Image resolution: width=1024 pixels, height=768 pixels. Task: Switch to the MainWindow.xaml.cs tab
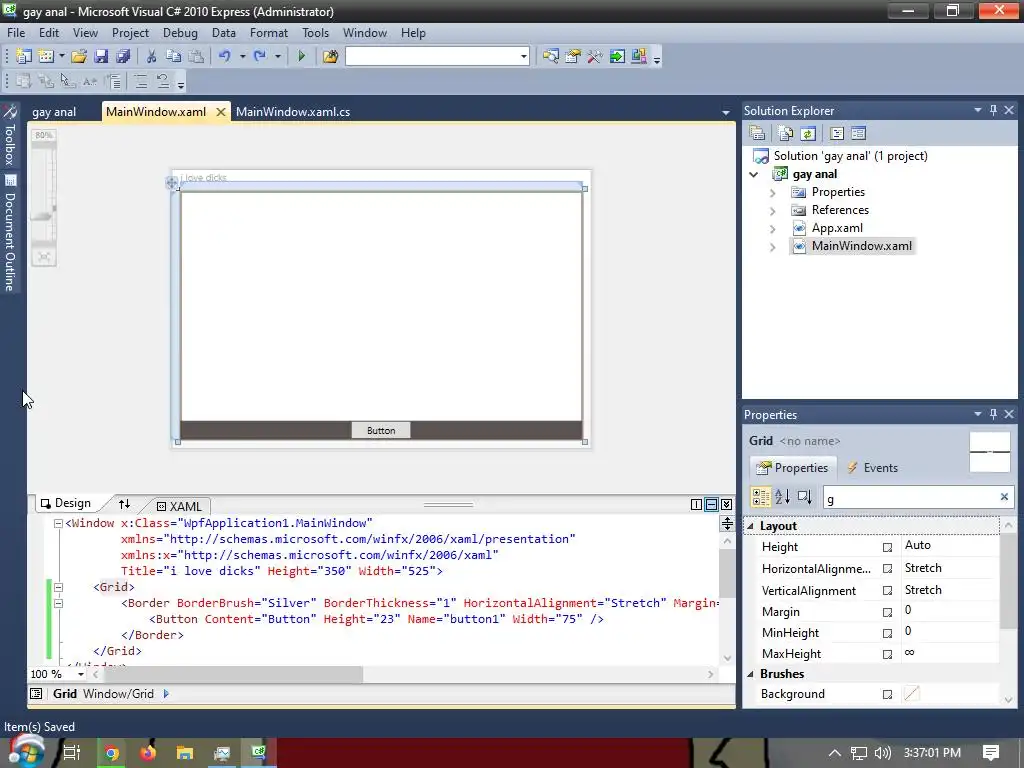(x=293, y=112)
